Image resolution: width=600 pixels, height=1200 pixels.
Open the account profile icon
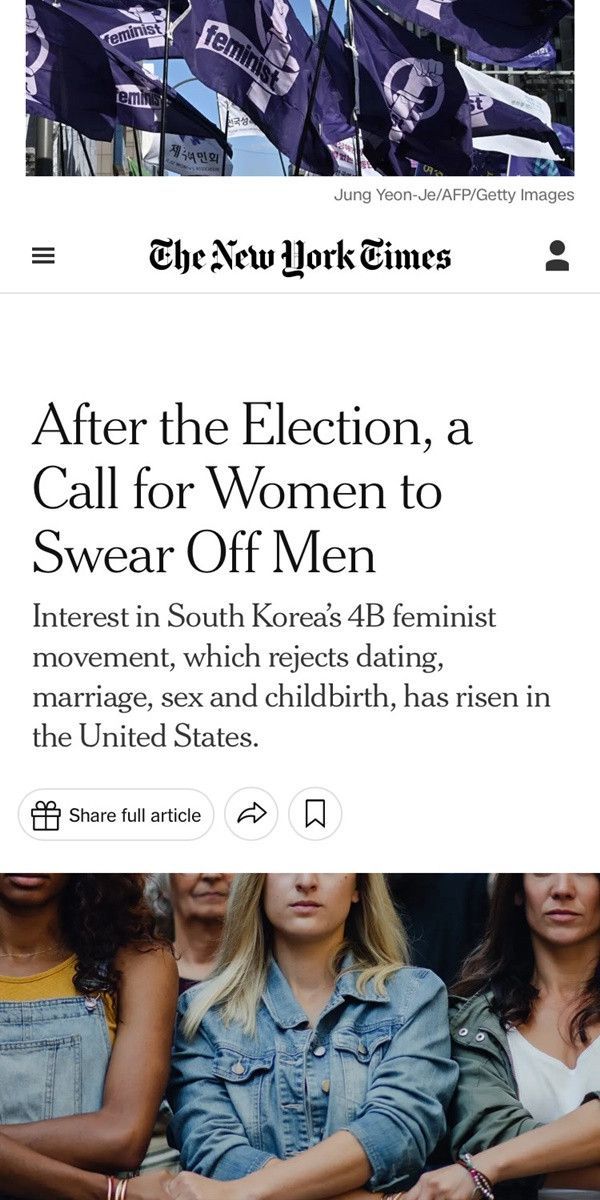coord(557,256)
